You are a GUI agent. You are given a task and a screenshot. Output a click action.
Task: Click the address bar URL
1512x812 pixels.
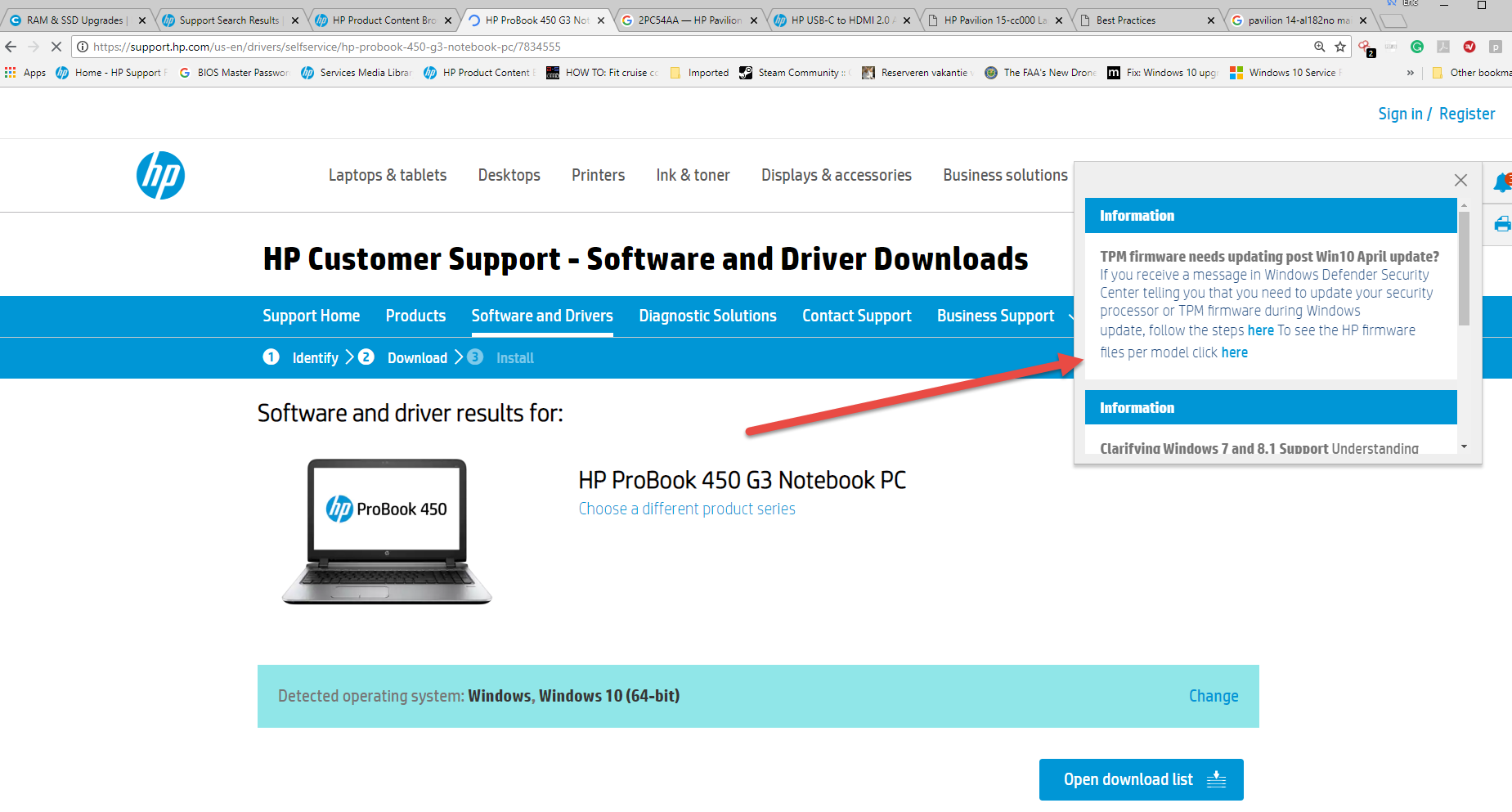pyautogui.click(x=327, y=47)
